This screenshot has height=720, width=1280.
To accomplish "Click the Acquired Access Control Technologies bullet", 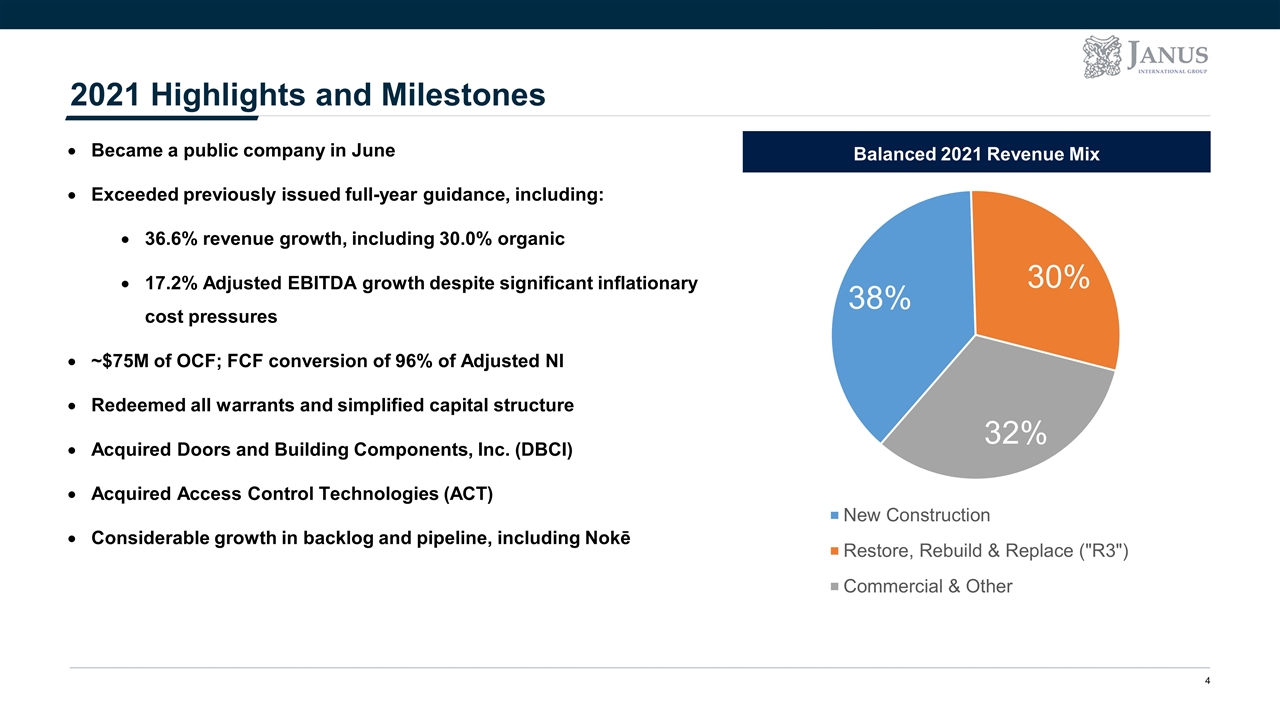I will point(292,494).
